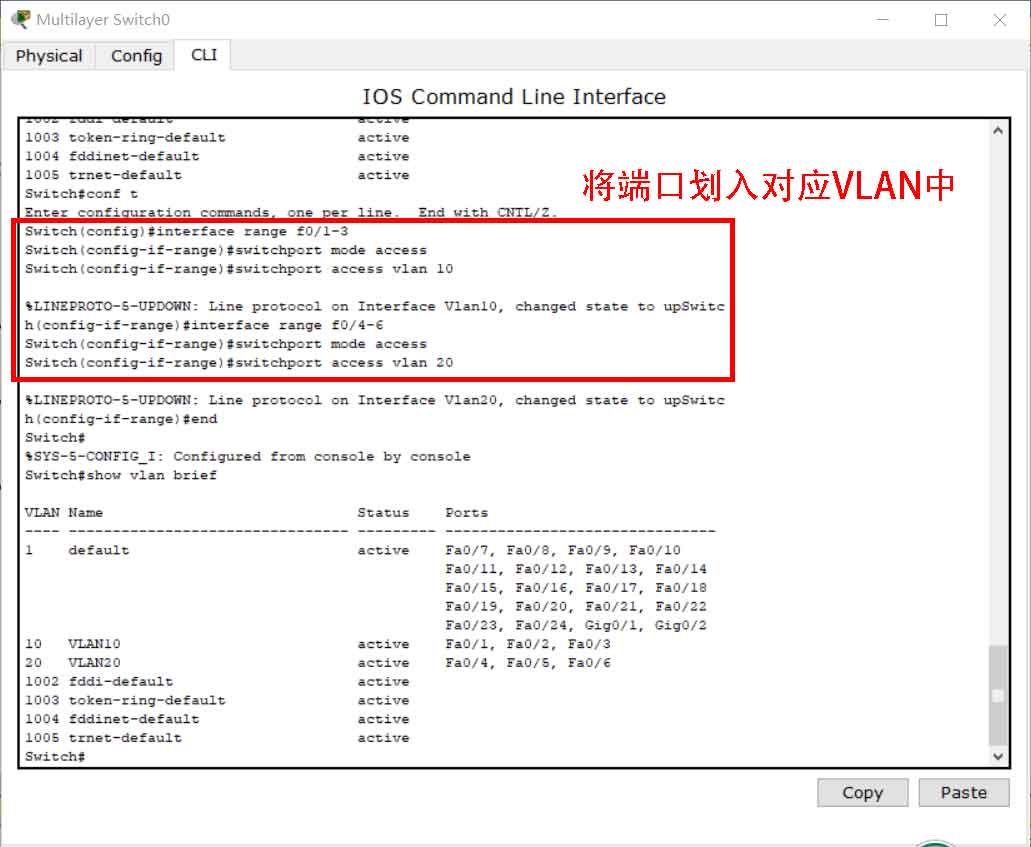The height and width of the screenshot is (847, 1031).
Task: Click the bottom '1002 fddi-default' row
Action: pos(217,682)
